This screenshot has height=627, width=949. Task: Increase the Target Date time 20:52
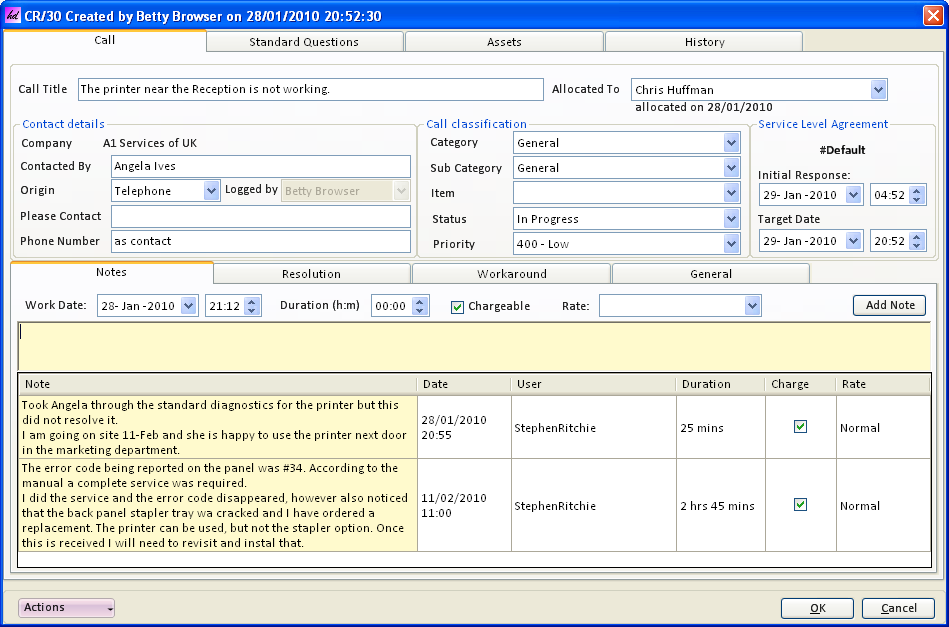click(x=916, y=237)
